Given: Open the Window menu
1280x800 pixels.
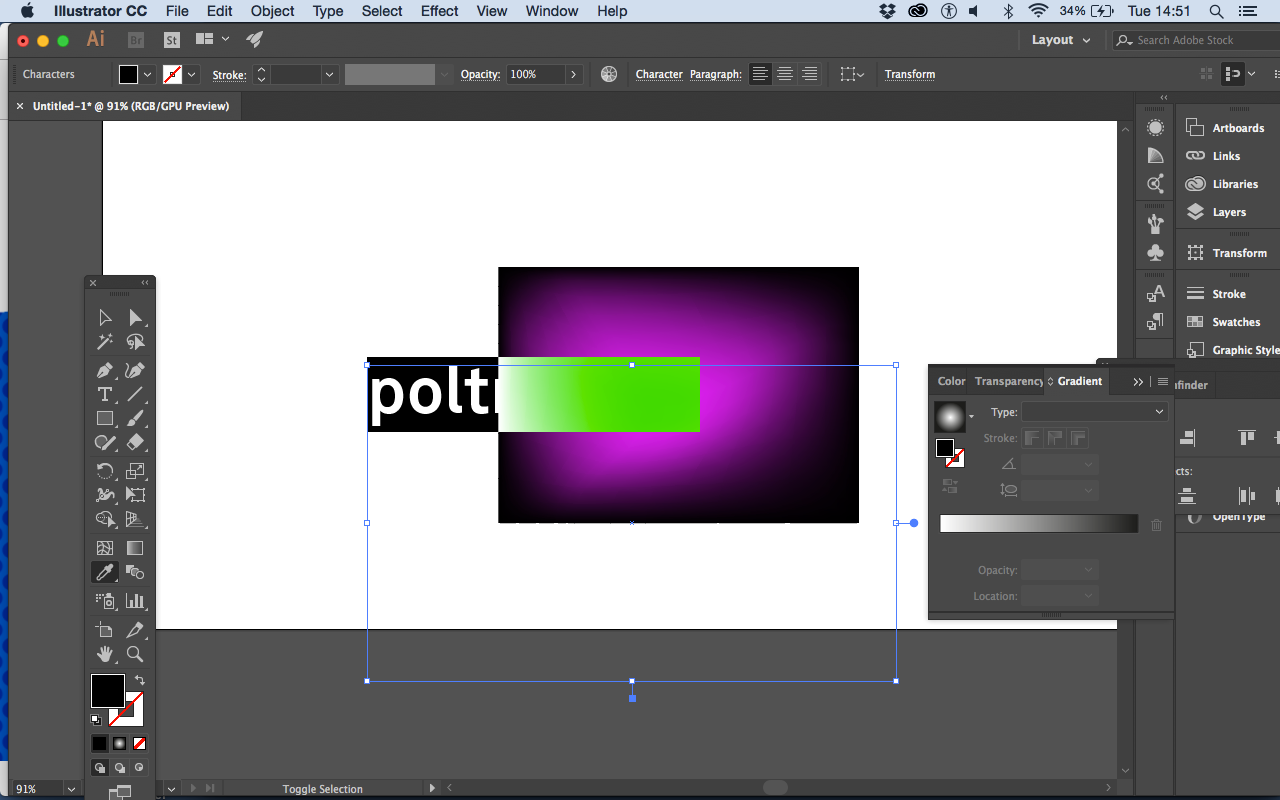Looking at the screenshot, I should [551, 11].
